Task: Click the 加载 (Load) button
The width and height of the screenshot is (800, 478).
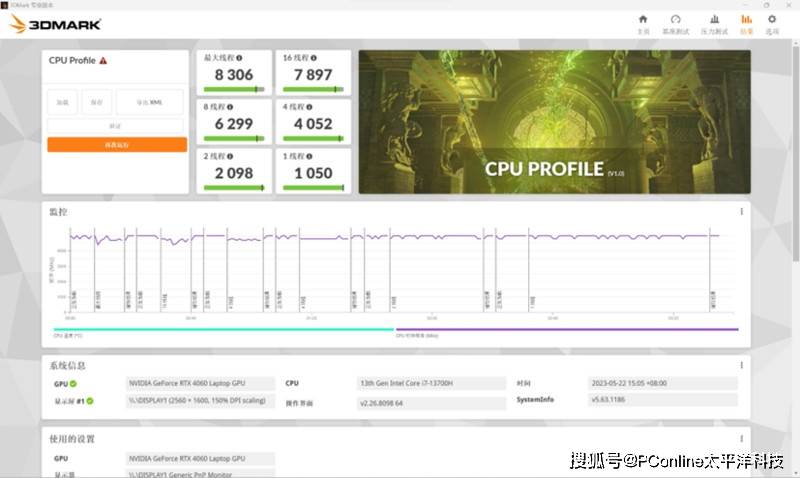Action: (62, 102)
